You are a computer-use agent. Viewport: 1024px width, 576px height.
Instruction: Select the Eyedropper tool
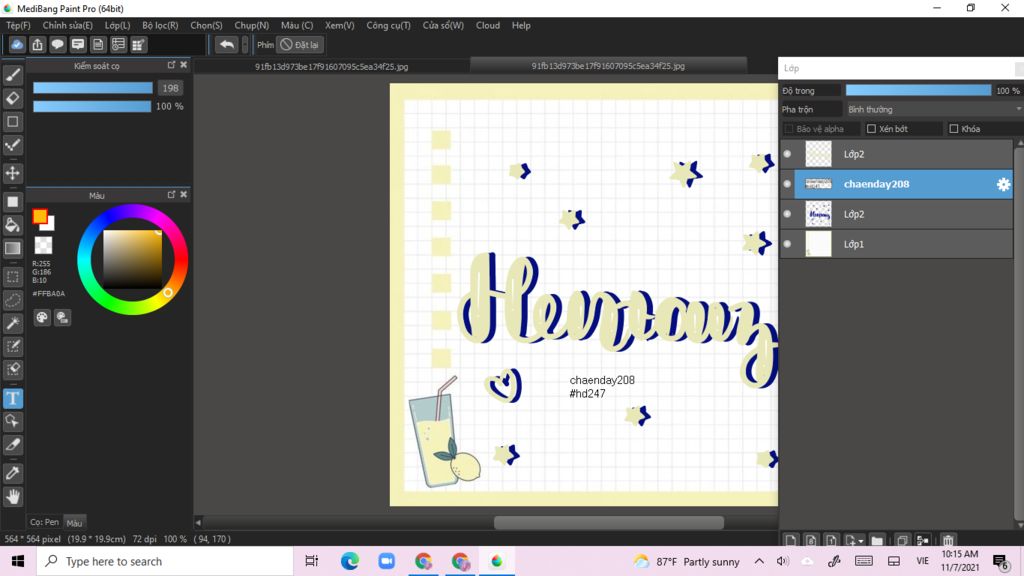(x=13, y=473)
